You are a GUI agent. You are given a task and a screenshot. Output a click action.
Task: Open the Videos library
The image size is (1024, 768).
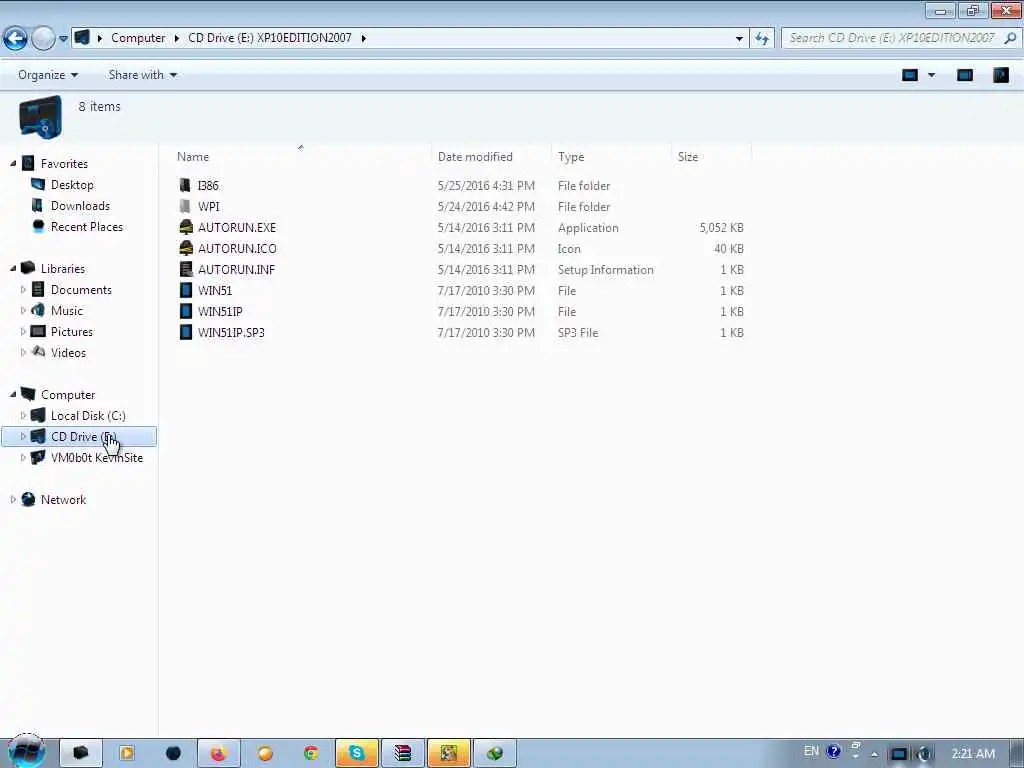pyautogui.click(x=69, y=353)
